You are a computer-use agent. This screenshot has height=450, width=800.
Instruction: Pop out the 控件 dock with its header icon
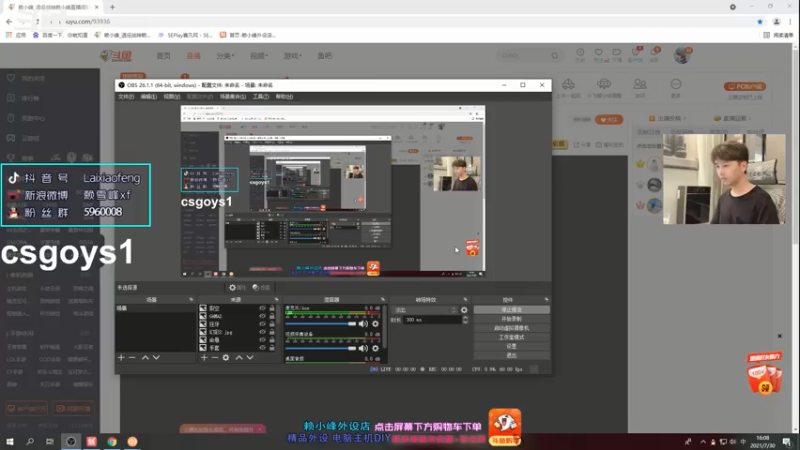(x=546, y=299)
